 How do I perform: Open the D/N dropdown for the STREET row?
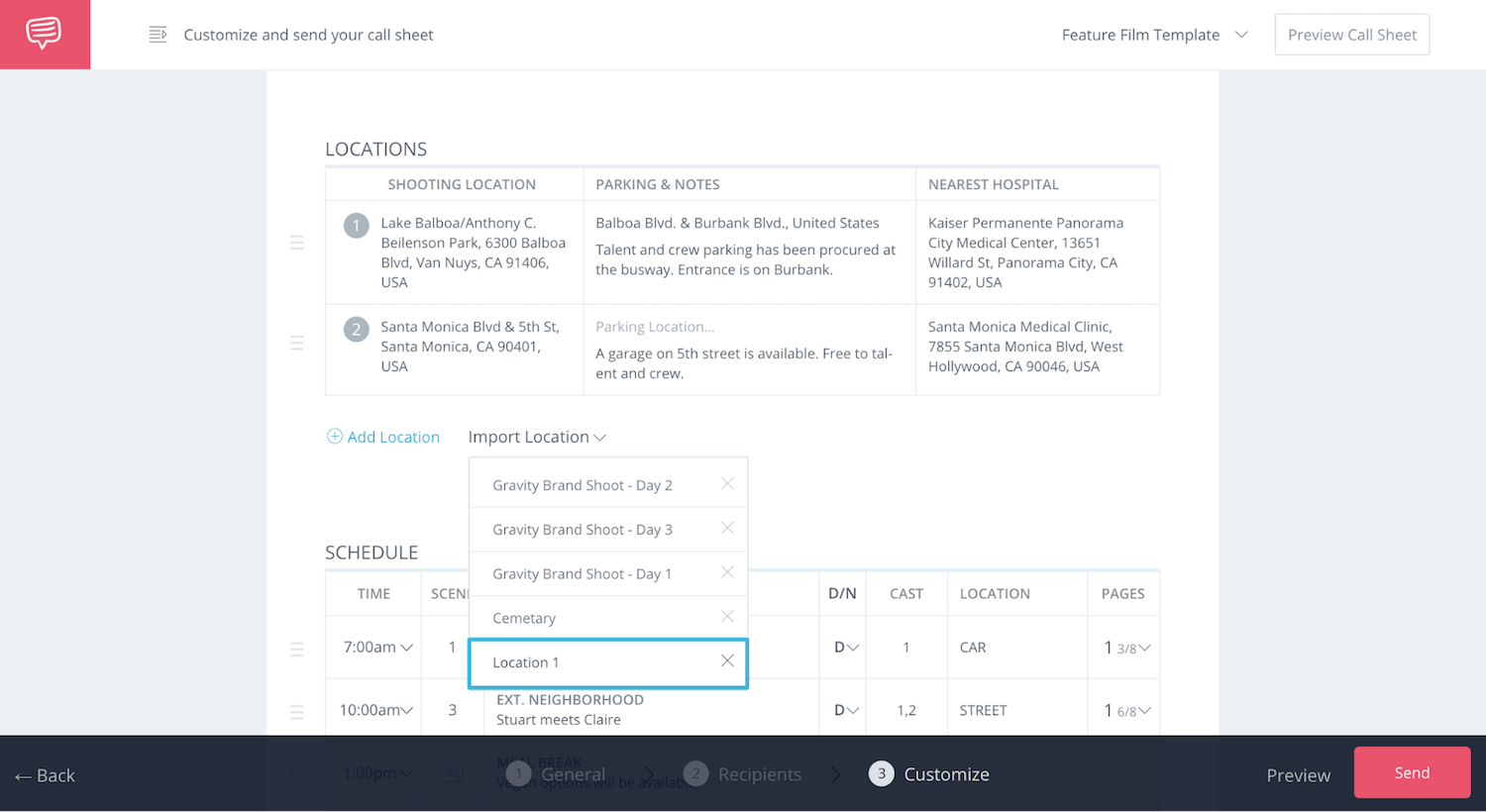[x=846, y=710]
